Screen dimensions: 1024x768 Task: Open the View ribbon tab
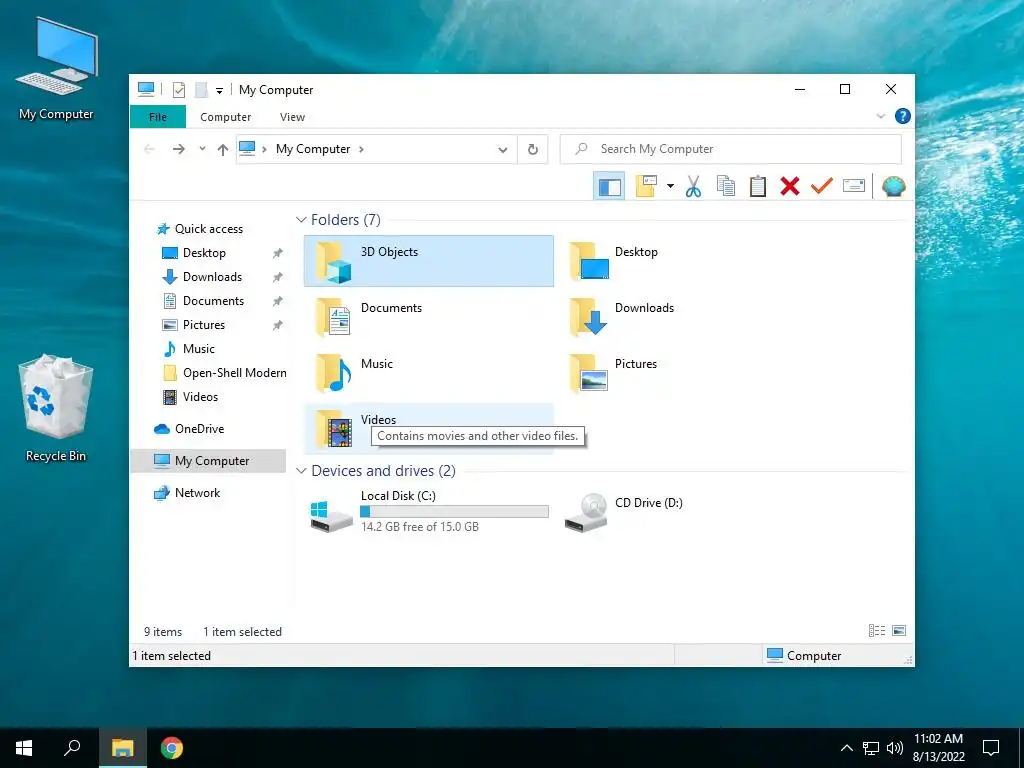pos(292,117)
